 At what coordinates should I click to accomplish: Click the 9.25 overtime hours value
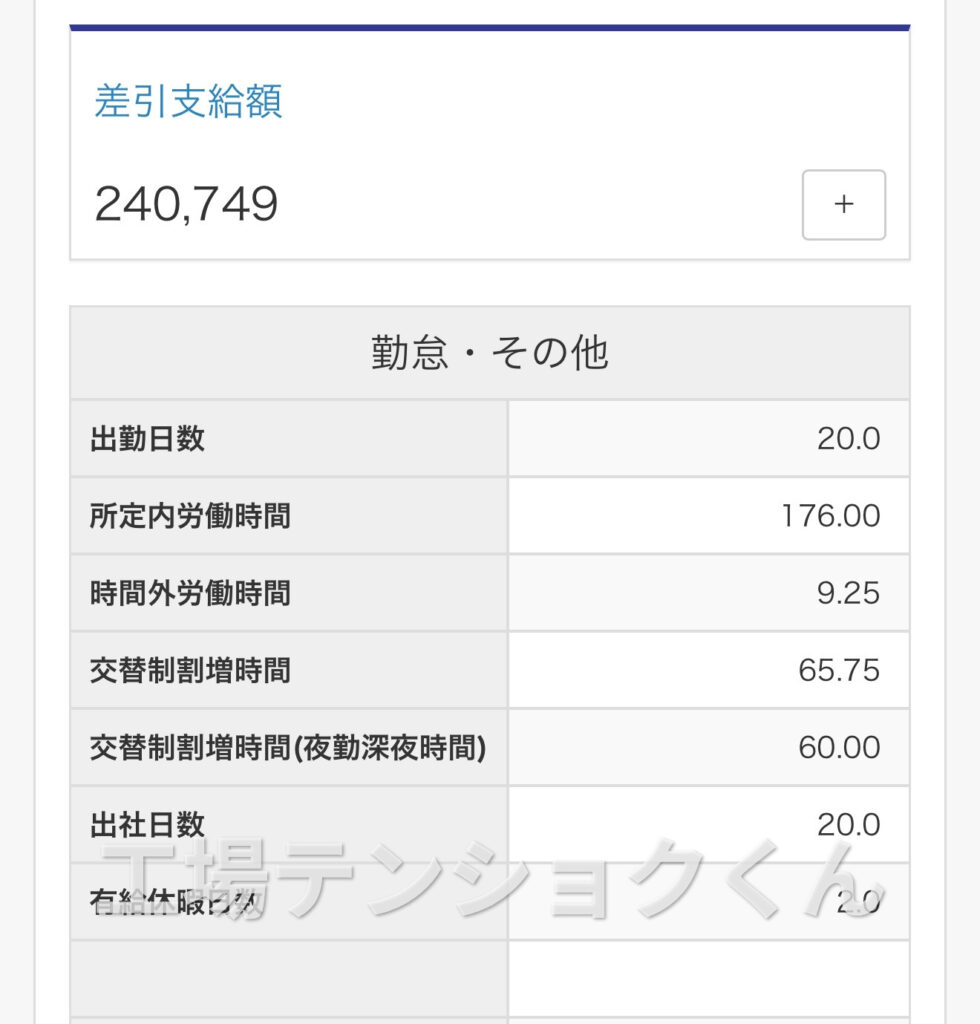[x=848, y=592]
